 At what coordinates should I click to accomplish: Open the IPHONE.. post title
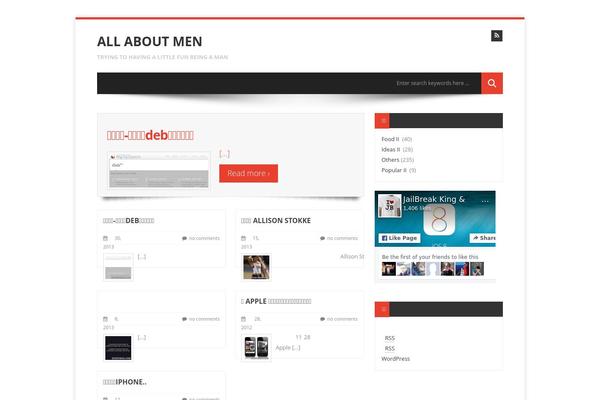125,382
